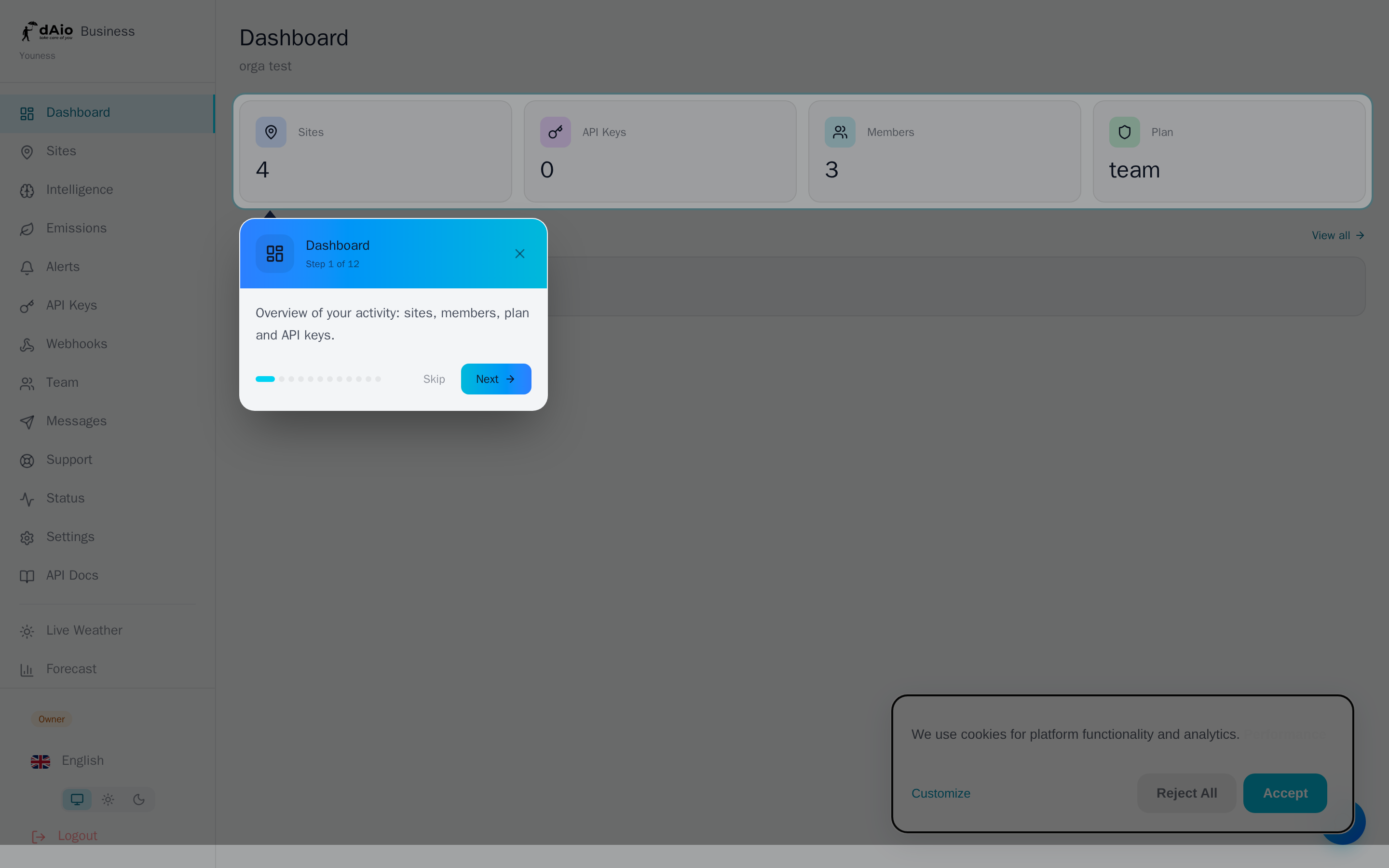The width and height of the screenshot is (1389, 868).
Task: Click the Plan card showing team
Action: point(1229,151)
